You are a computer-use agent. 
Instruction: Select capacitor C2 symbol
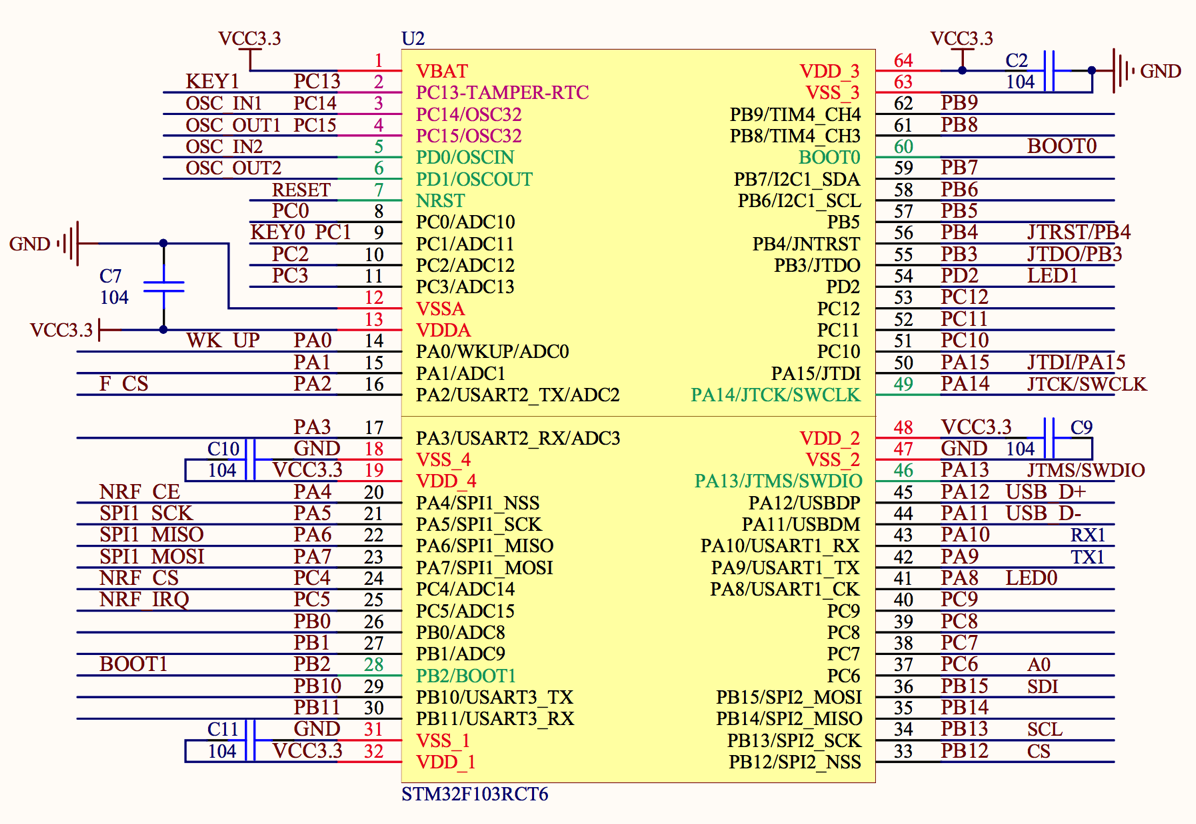click(x=1049, y=71)
